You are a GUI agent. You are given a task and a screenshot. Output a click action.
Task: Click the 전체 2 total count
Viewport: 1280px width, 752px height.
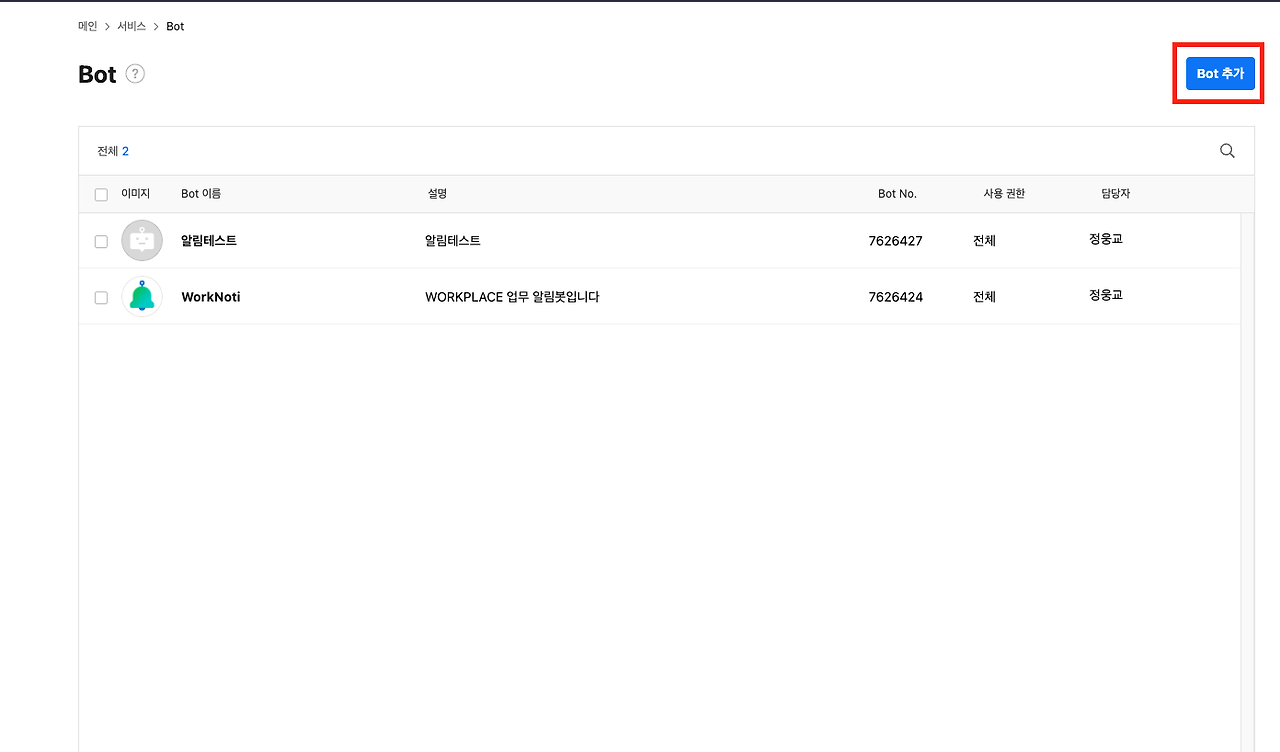pyautogui.click(x=113, y=151)
